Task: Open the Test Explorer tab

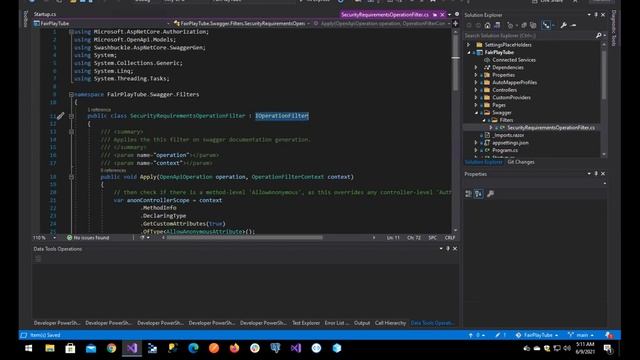Action: (x=306, y=323)
